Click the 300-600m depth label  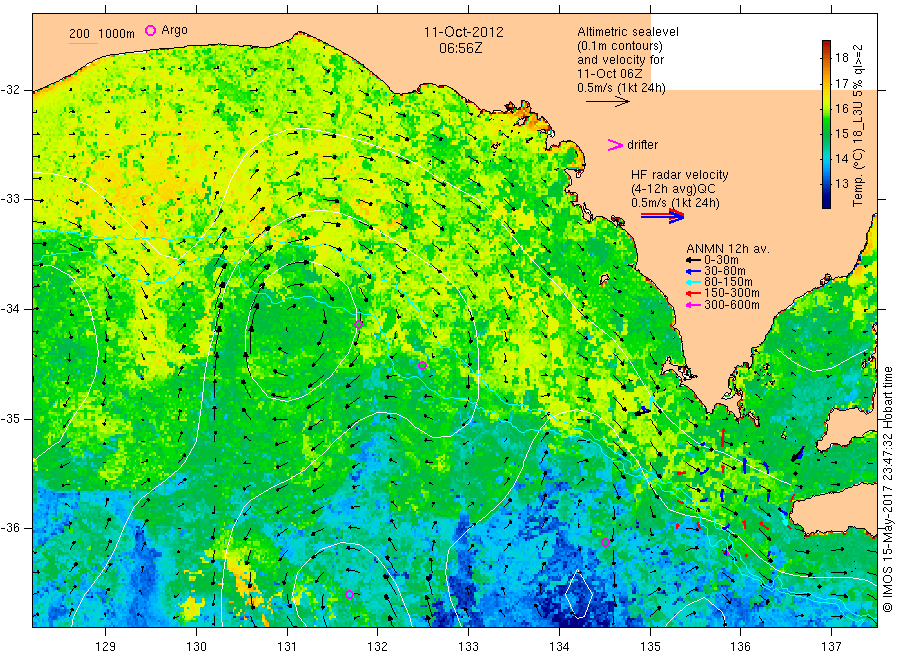click(732, 305)
